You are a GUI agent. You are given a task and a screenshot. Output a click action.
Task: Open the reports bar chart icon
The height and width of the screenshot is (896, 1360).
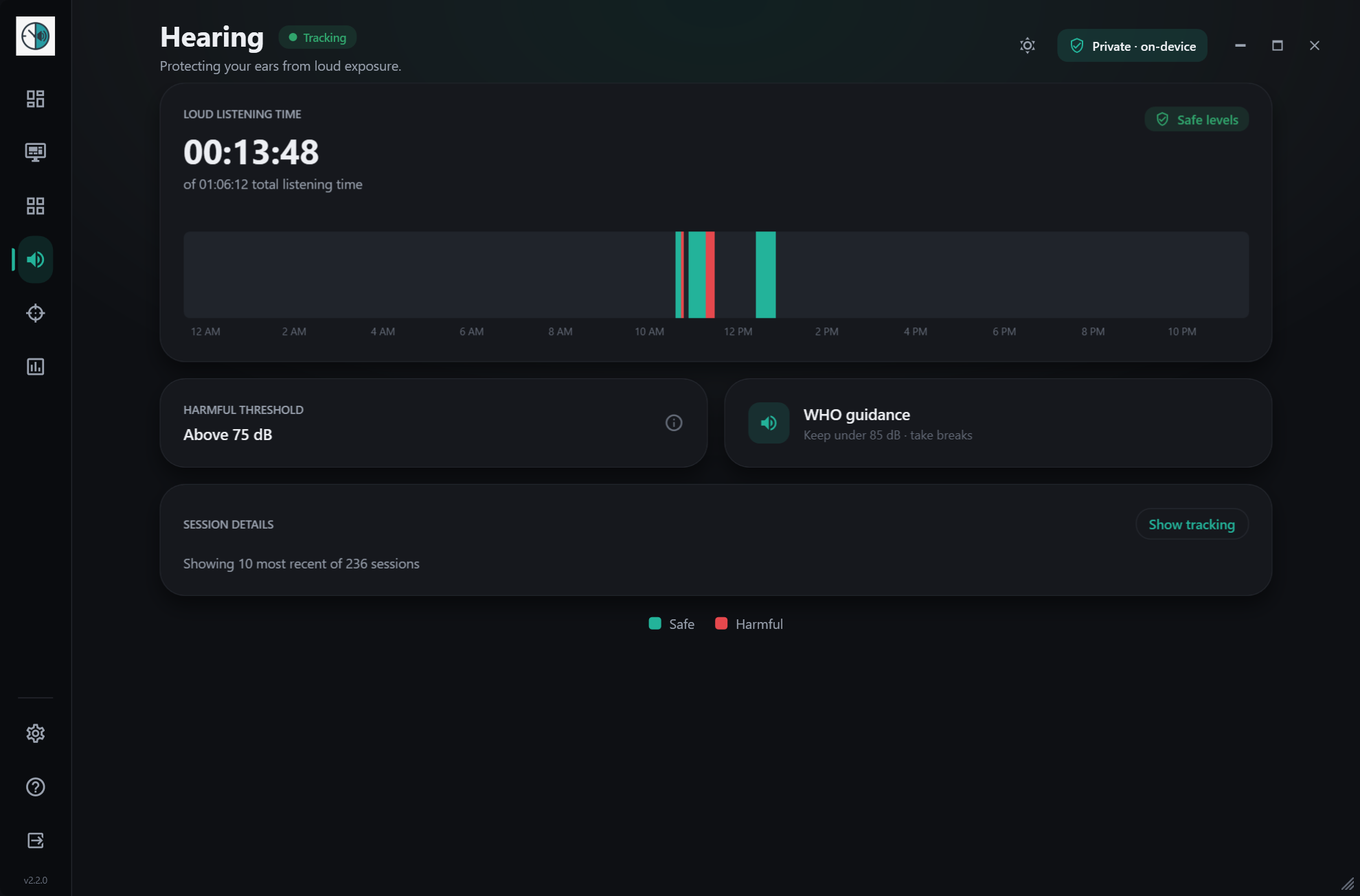[x=35, y=367]
